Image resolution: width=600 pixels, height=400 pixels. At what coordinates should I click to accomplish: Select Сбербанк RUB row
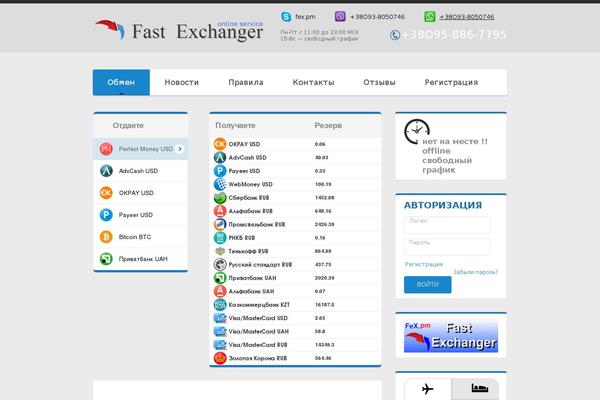coord(295,198)
